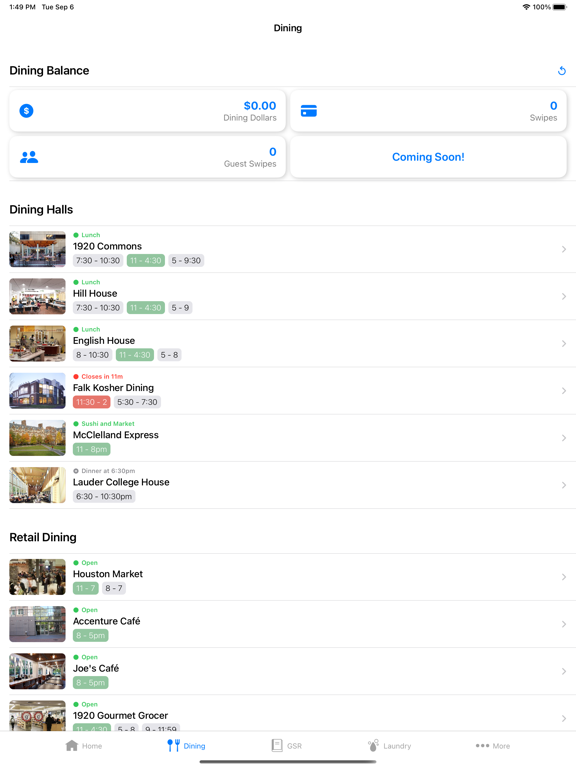This screenshot has height=768, width=576.
Task: Select Hill House dining hall name
Action: 95,293
